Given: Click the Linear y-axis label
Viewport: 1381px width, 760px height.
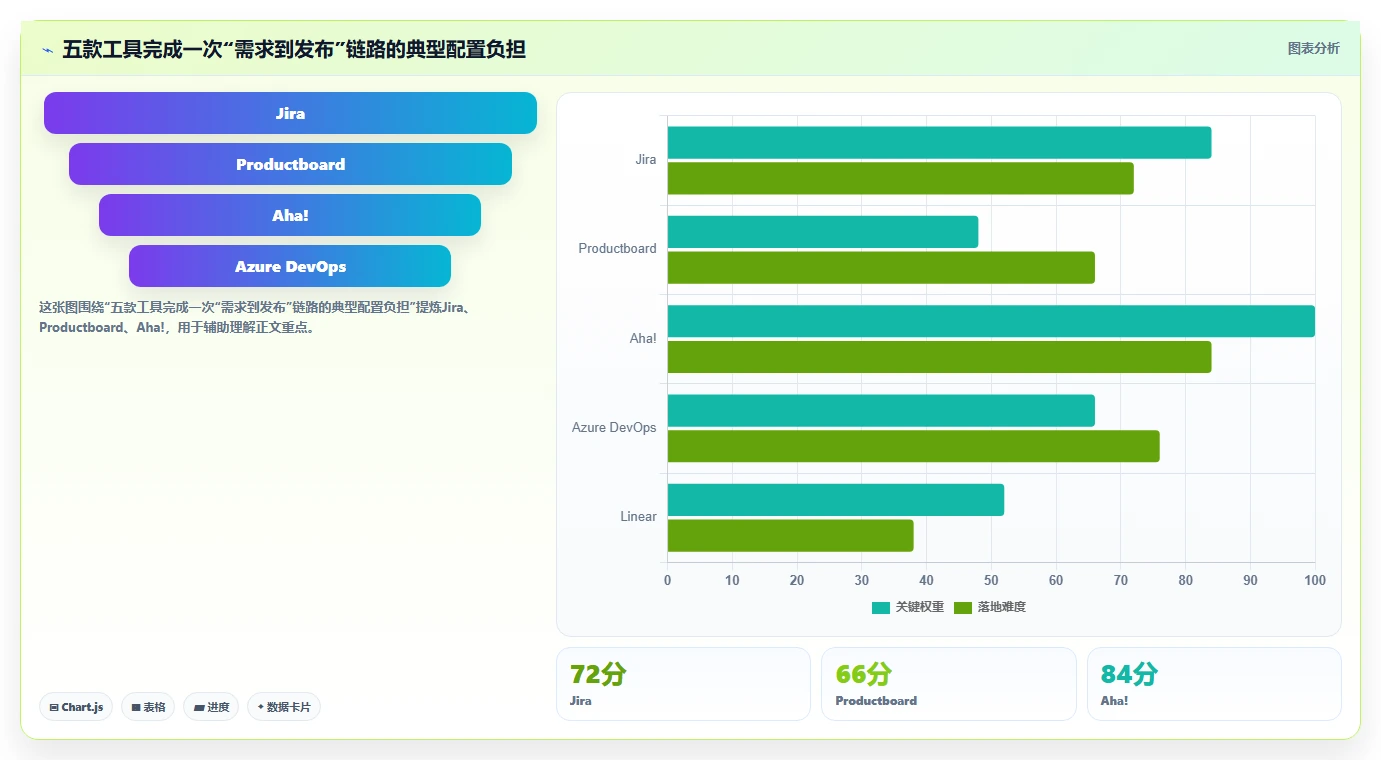Looking at the screenshot, I should pos(638,517).
